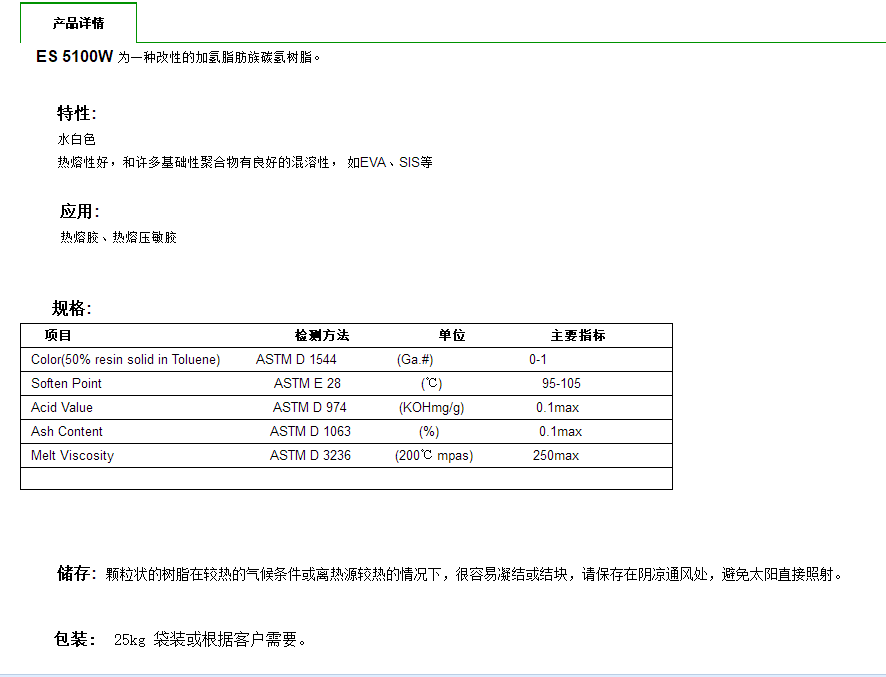Click the ASTM D 1544 cell
The width and height of the screenshot is (886, 677).
[296, 360]
